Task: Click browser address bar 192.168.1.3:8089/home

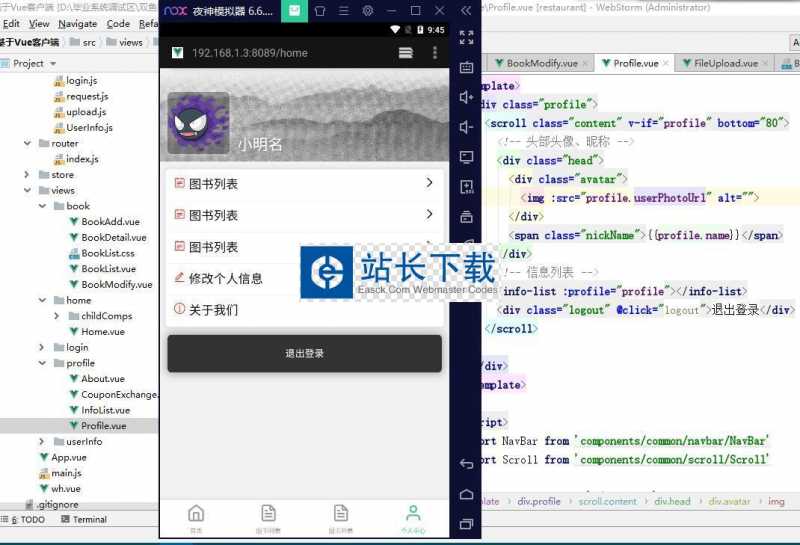Action: 249,53
